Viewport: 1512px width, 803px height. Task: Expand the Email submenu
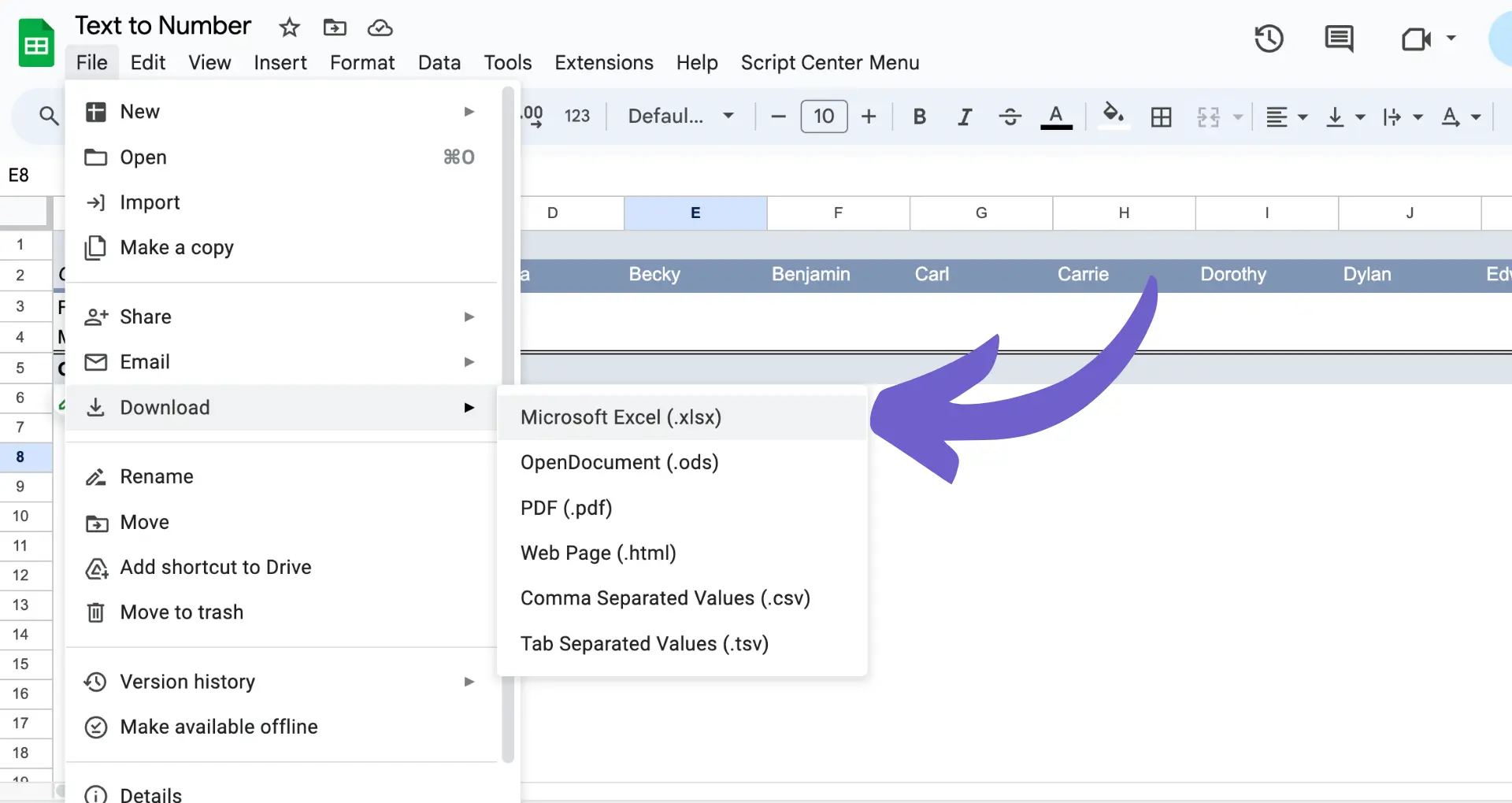pyautogui.click(x=281, y=362)
